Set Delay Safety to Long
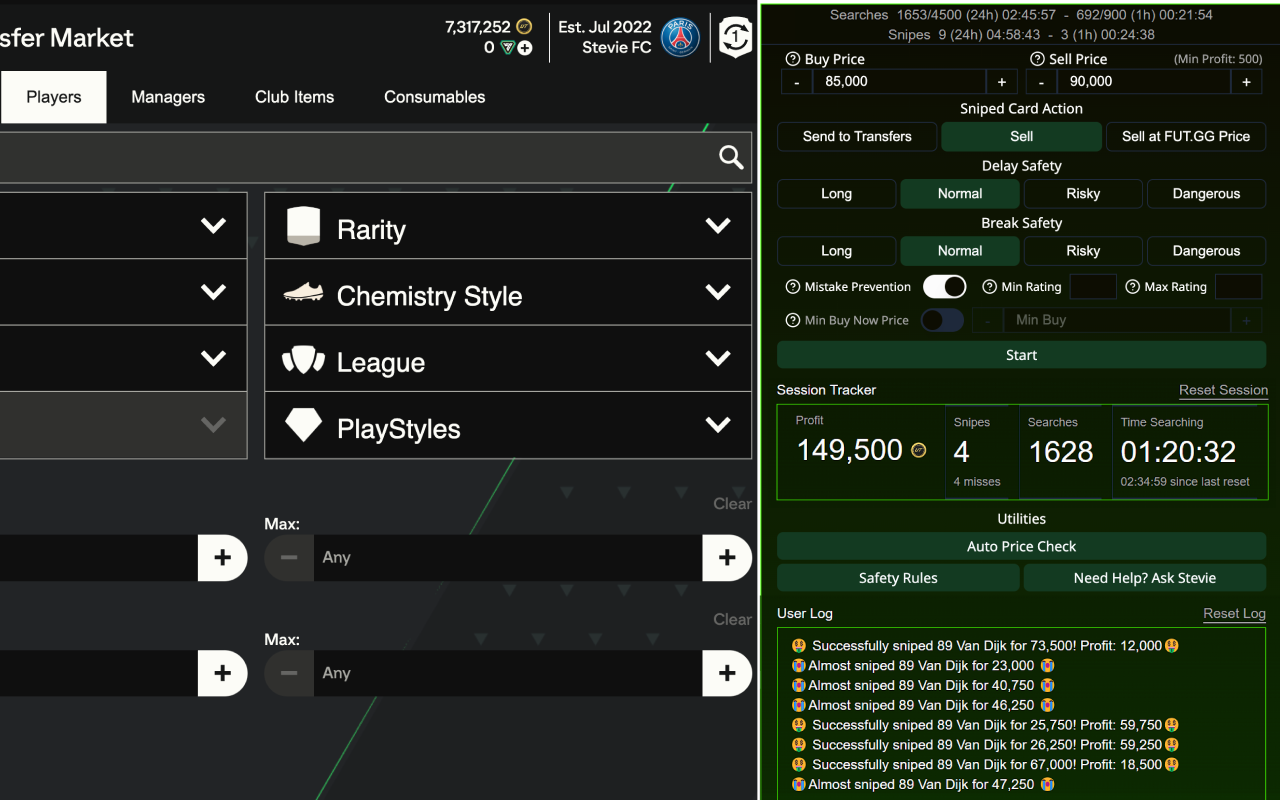The image size is (1280, 800). [x=837, y=194]
